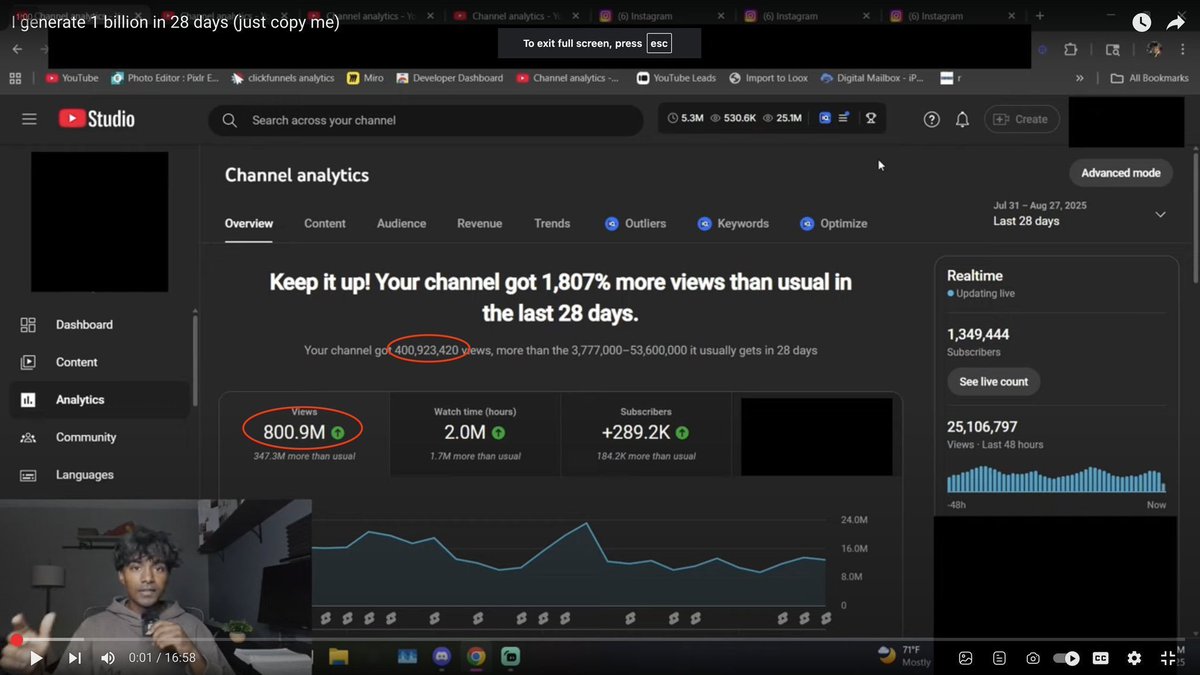Open Community in the Studio sidebar

99,437
